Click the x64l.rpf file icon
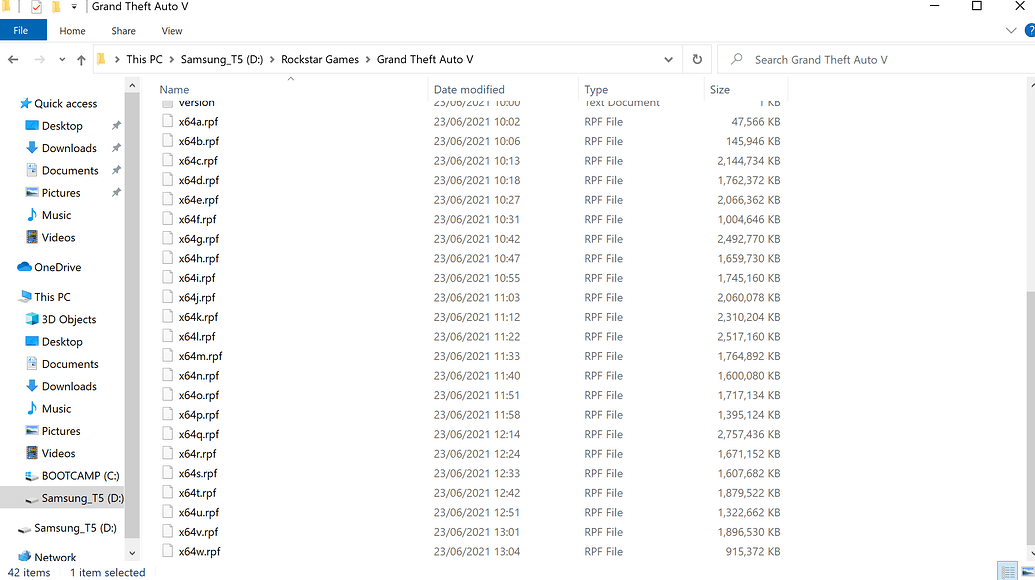The width and height of the screenshot is (1035, 580). [x=168, y=337]
